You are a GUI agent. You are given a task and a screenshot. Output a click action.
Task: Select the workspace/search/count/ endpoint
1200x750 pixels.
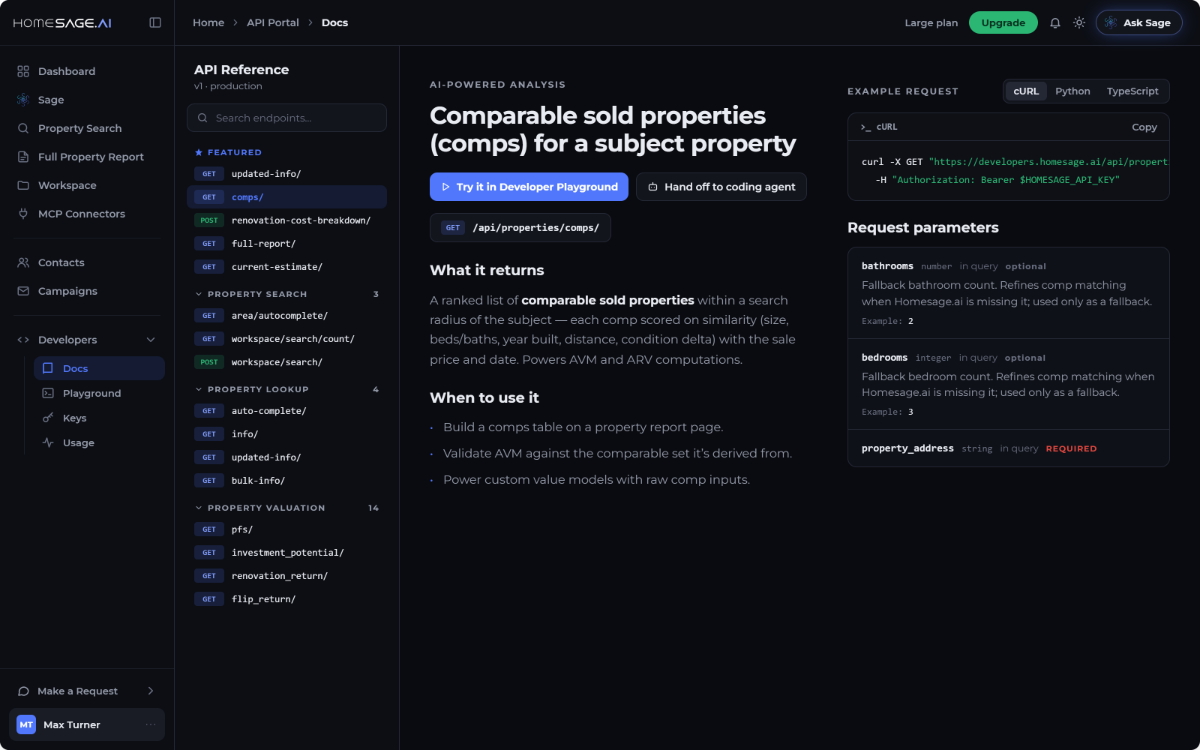pos(287,339)
